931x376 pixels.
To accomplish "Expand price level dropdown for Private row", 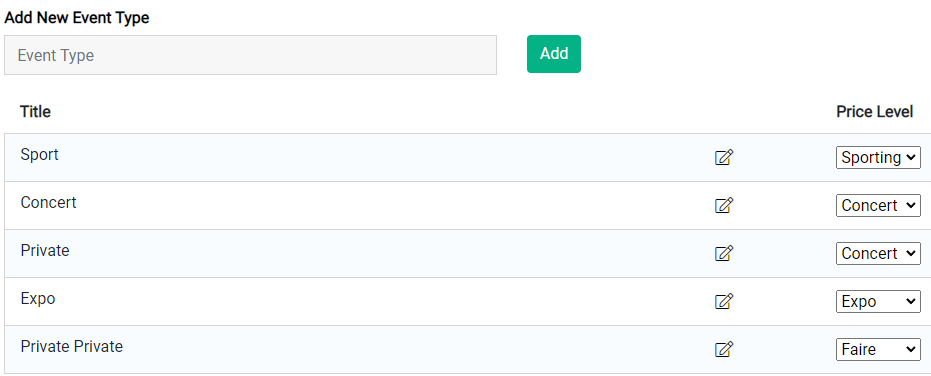I will pyautogui.click(x=878, y=254).
